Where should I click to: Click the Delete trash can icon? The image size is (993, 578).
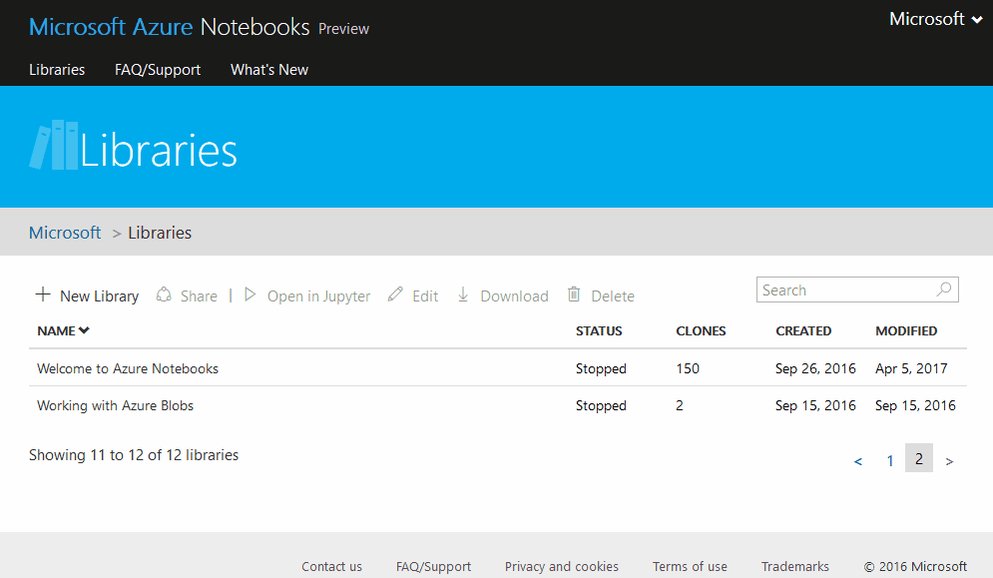point(574,294)
